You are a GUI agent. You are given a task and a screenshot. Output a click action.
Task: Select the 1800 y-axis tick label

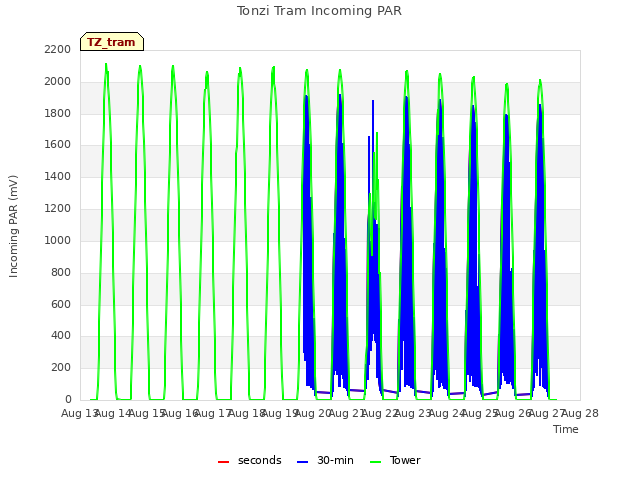58,113
